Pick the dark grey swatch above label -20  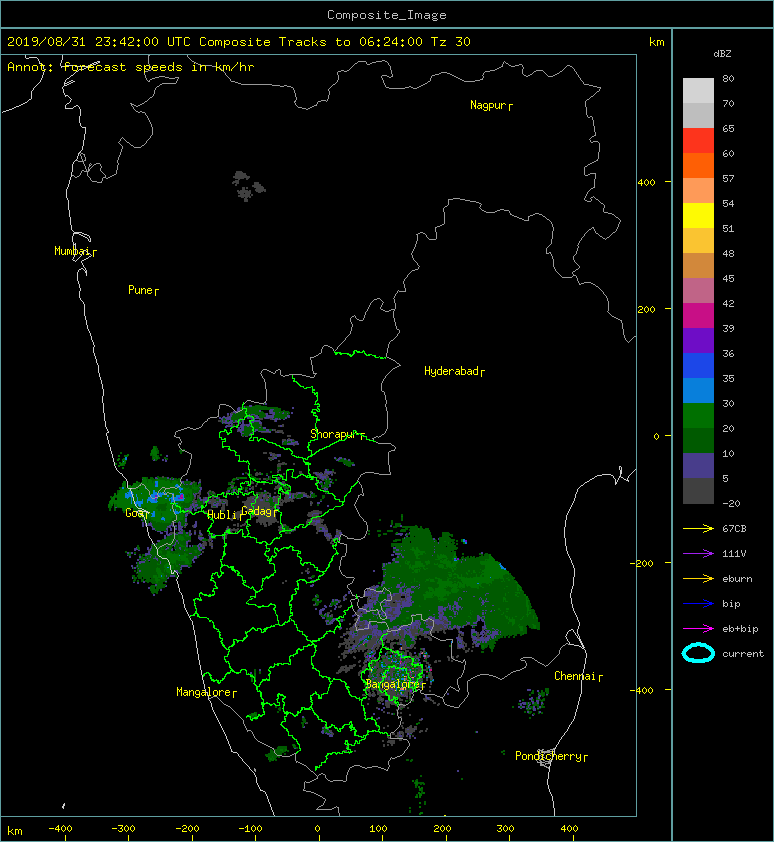click(698, 491)
